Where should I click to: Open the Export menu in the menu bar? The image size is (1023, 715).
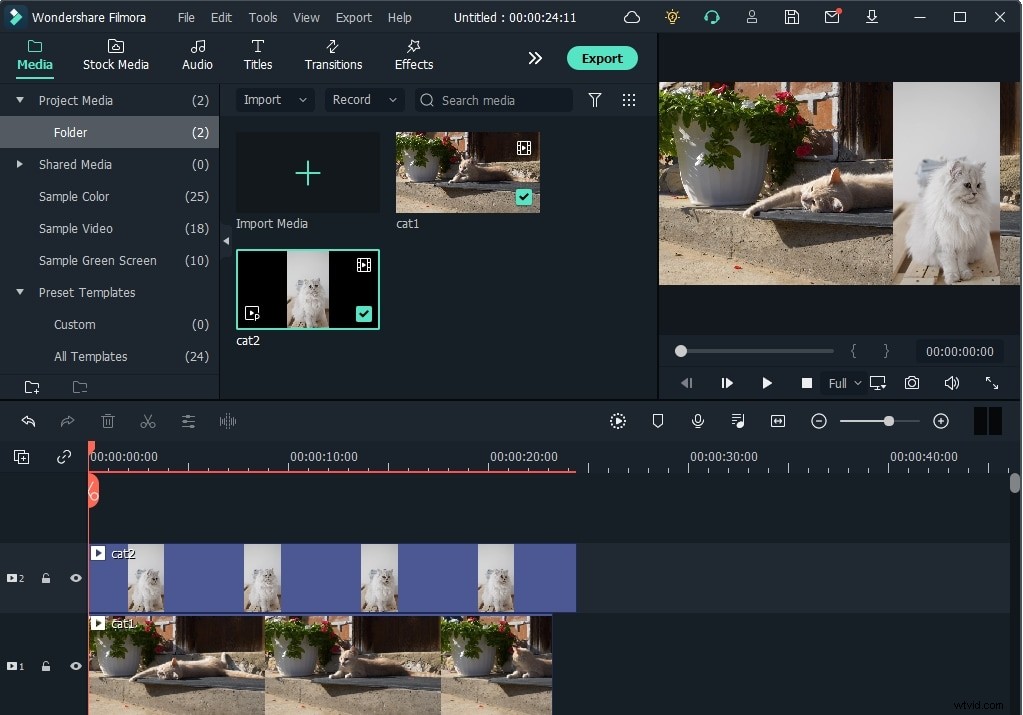[353, 17]
